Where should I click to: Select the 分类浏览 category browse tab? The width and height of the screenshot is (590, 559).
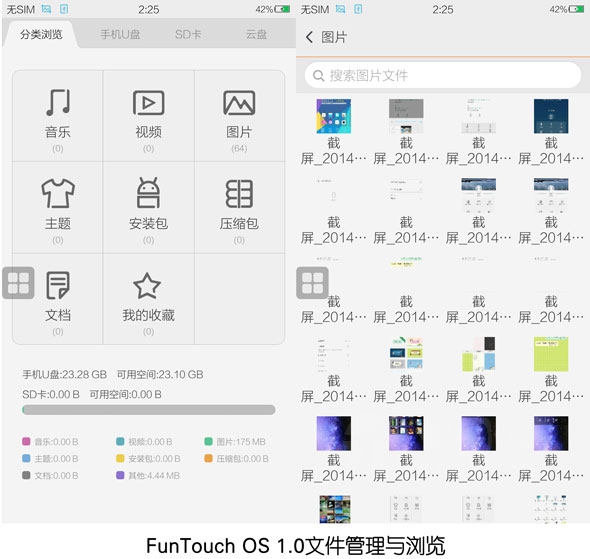tap(41, 35)
